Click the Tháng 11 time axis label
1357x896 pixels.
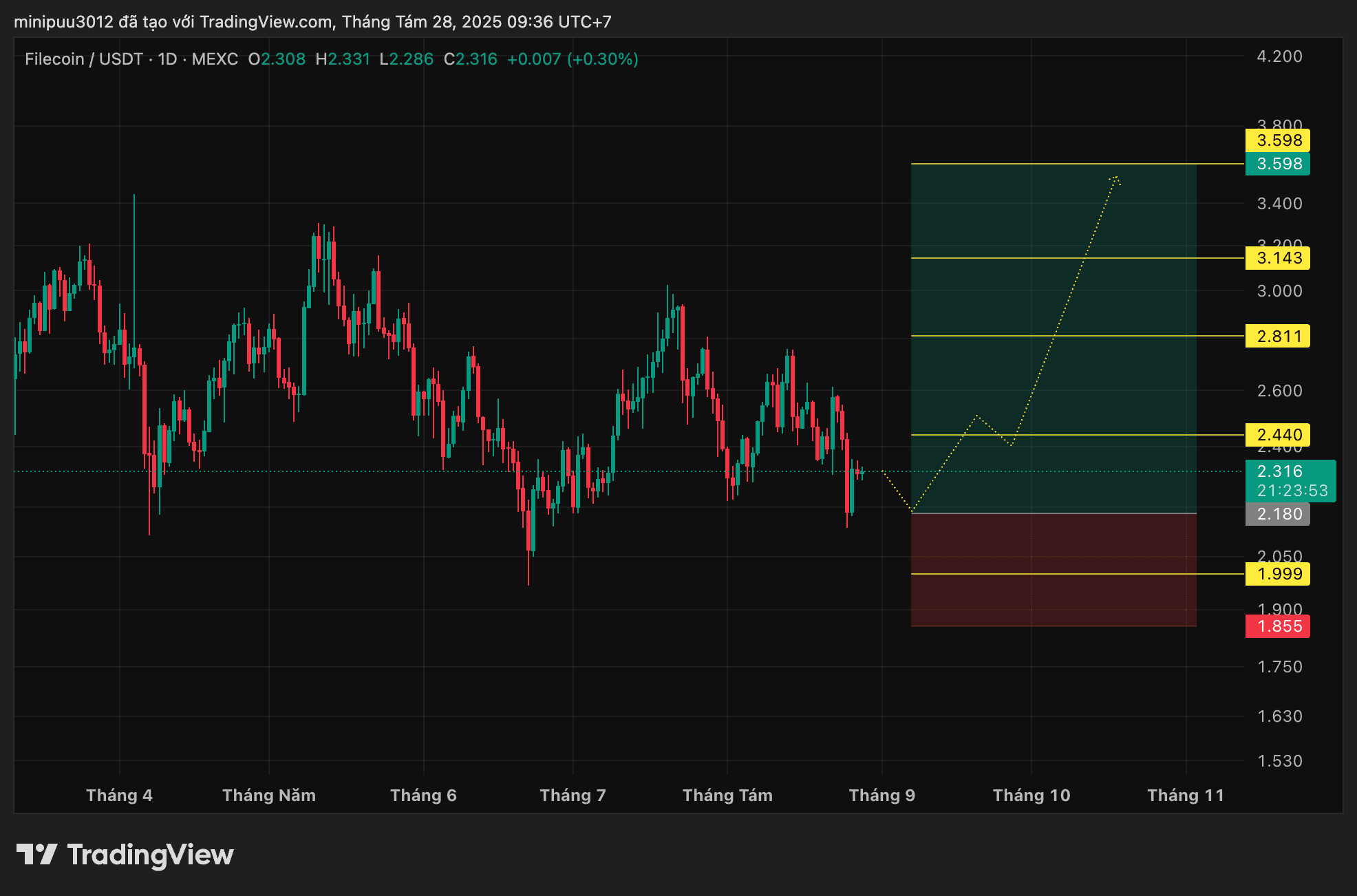point(1186,796)
